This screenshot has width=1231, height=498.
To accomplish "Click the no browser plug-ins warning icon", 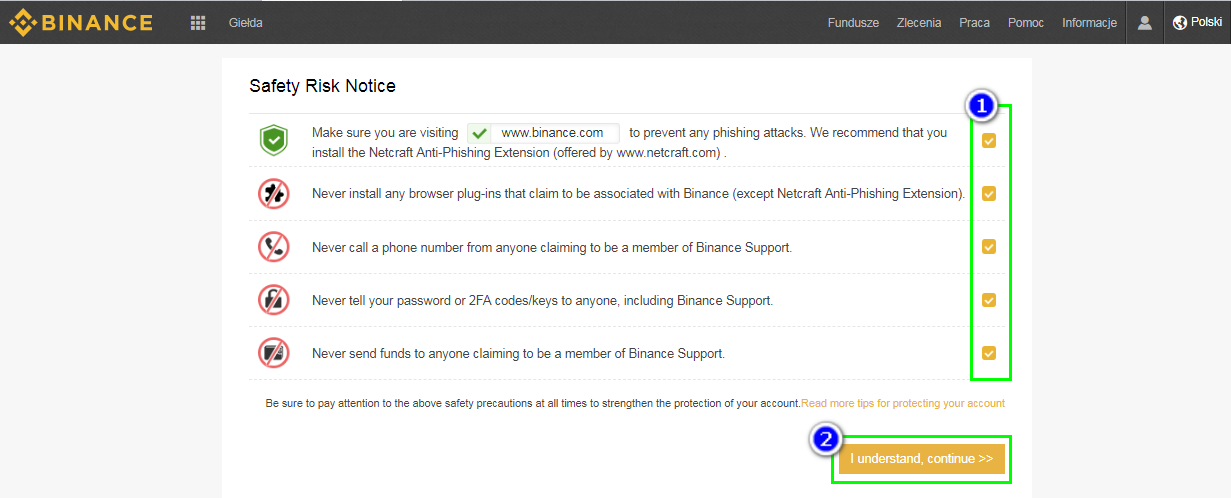I will 273,194.
